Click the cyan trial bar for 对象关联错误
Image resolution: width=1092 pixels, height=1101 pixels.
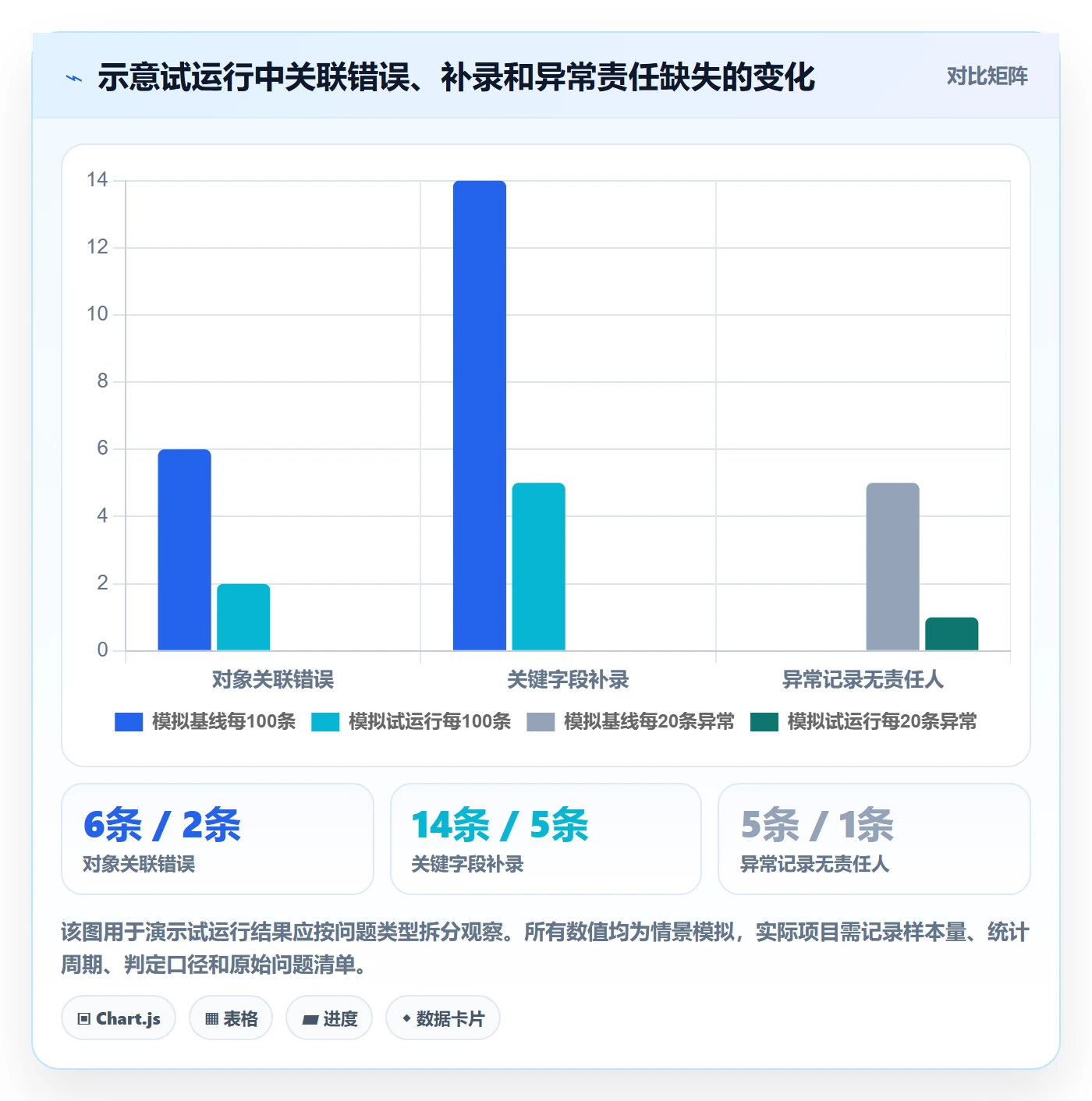point(243,617)
